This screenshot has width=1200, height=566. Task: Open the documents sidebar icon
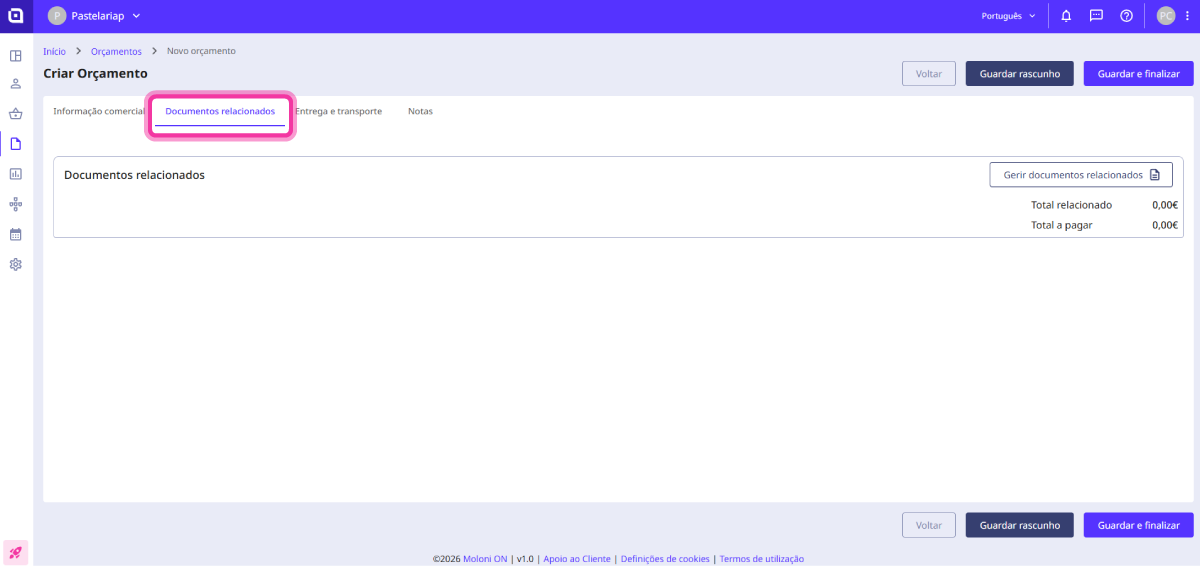pos(16,144)
